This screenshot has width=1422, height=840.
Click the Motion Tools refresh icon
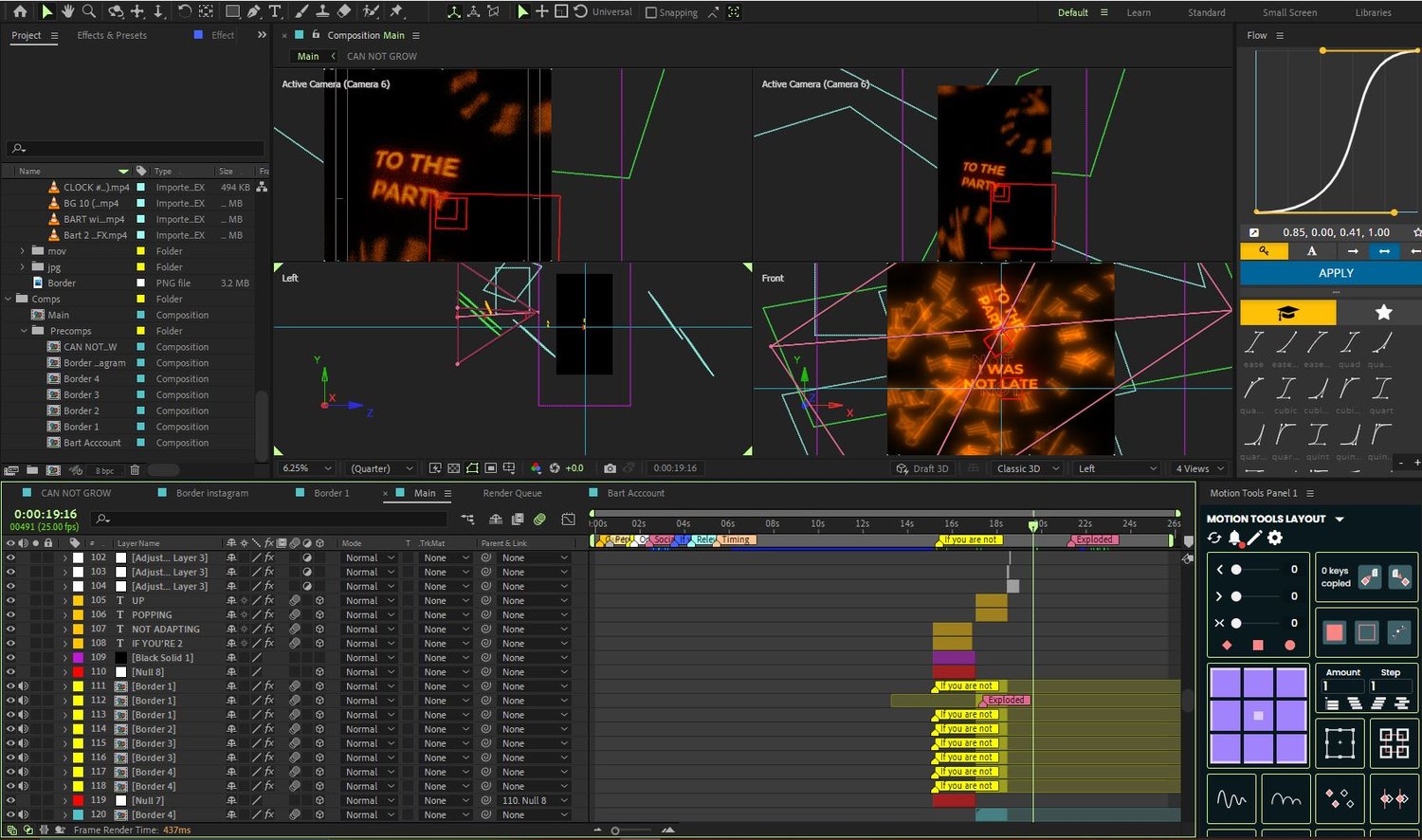coord(1214,538)
